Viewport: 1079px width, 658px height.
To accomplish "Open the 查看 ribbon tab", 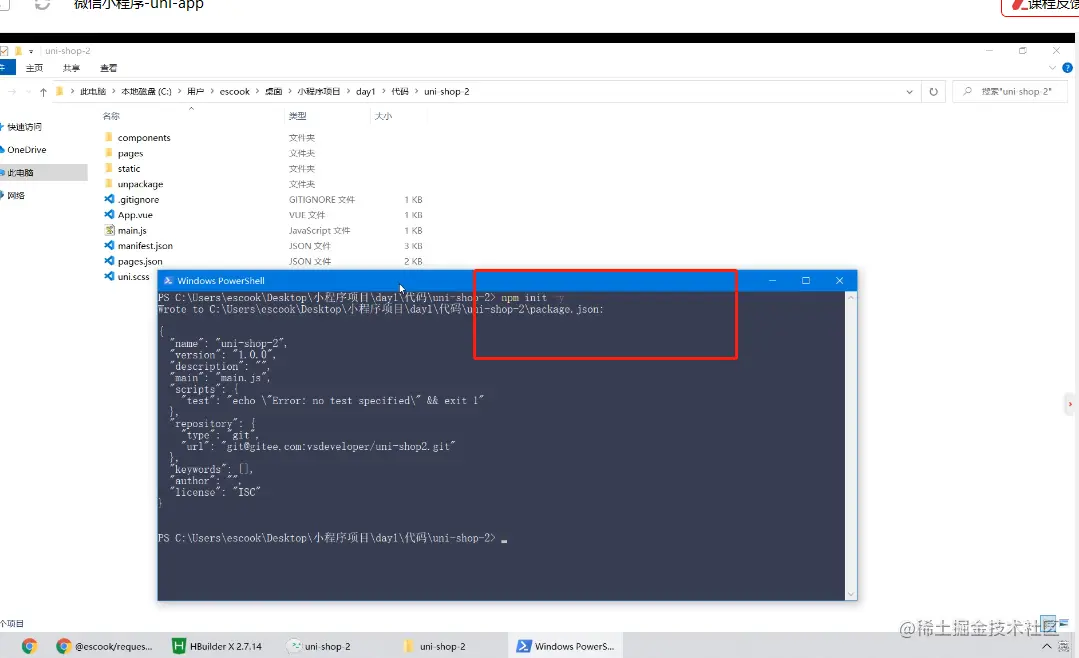I will coord(108,67).
